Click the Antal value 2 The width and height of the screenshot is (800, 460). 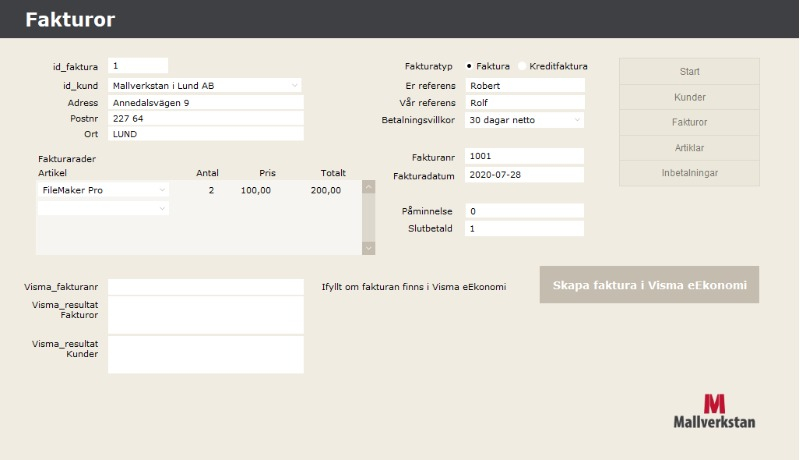211,190
